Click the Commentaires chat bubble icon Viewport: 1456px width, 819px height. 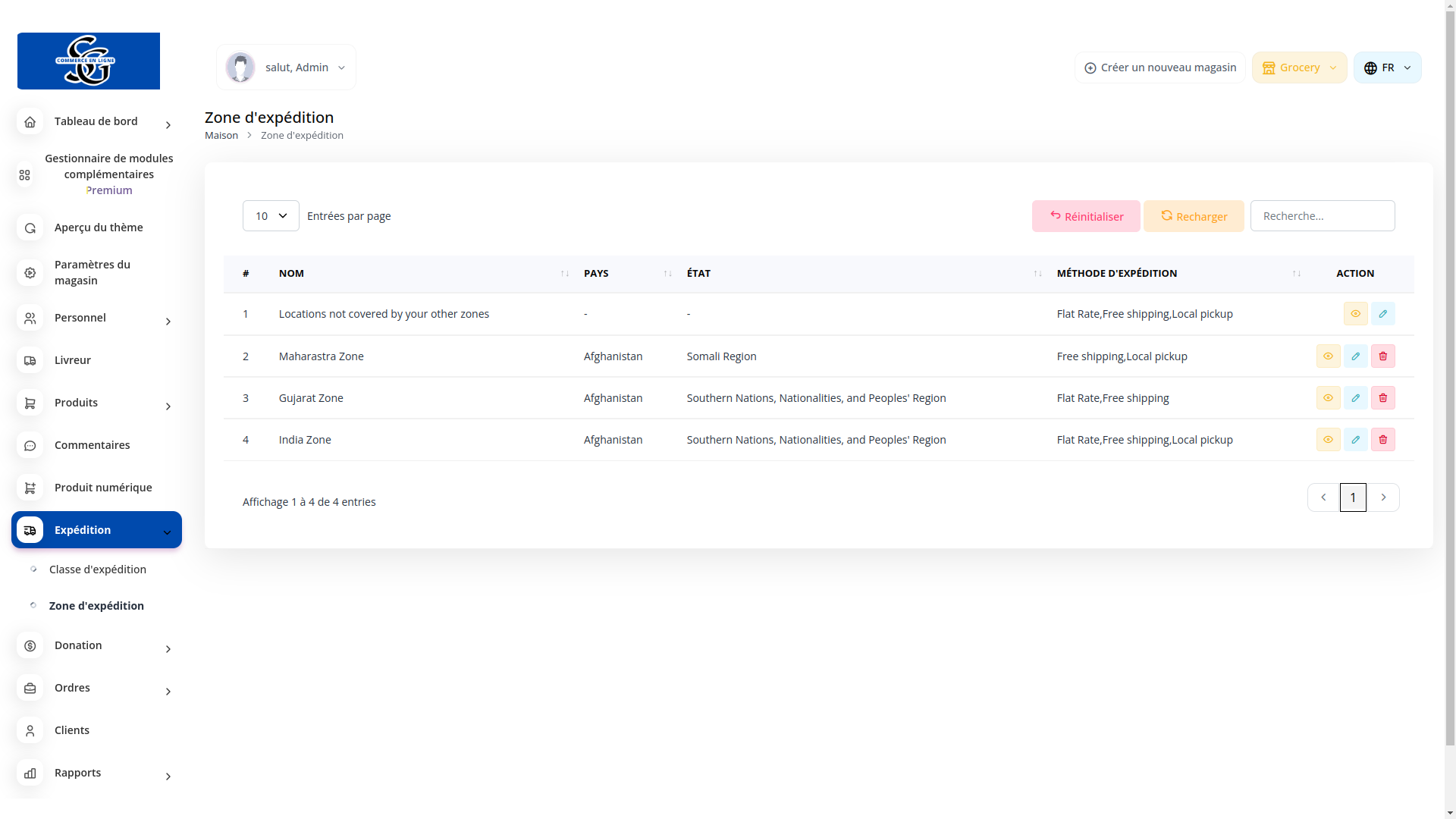click(x=30, y=445)
